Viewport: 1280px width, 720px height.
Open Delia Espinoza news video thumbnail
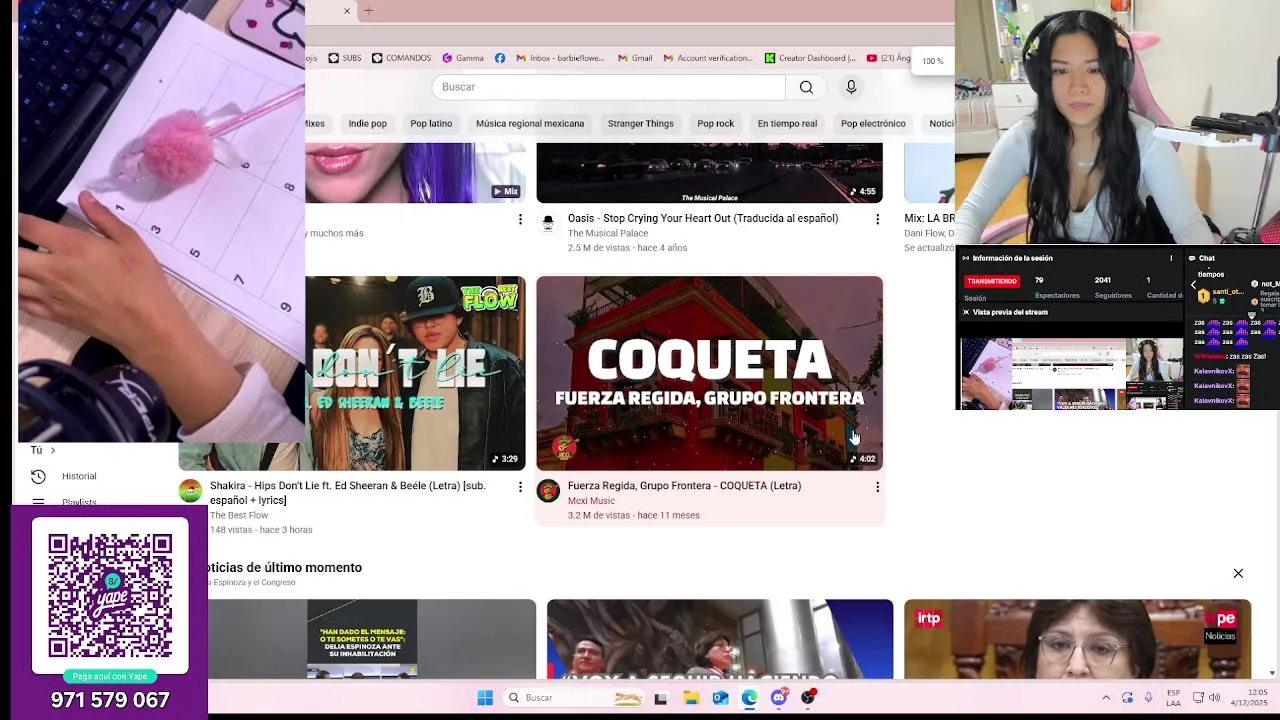372,639
